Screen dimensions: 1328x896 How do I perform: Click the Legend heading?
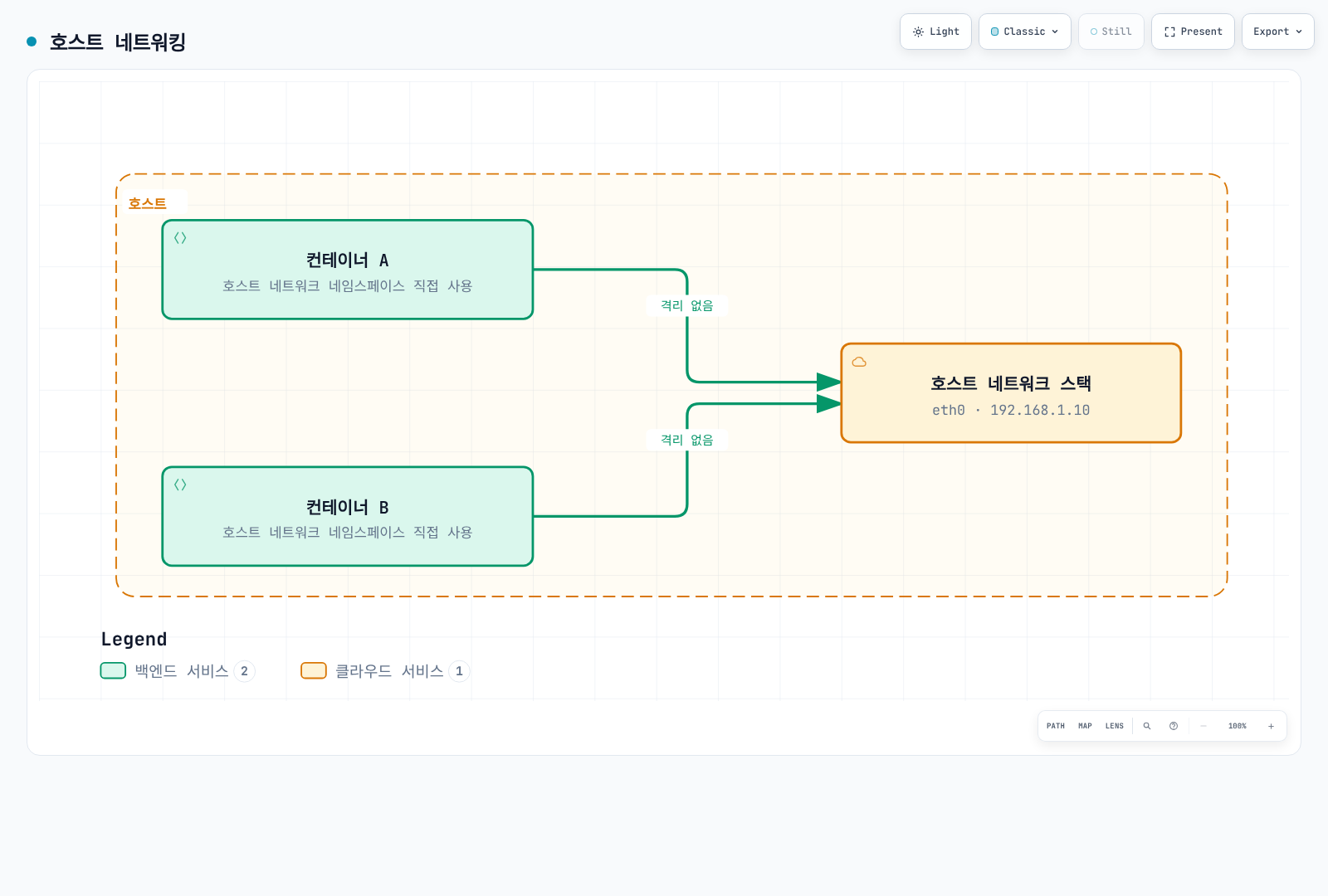(x=134, y=639)
